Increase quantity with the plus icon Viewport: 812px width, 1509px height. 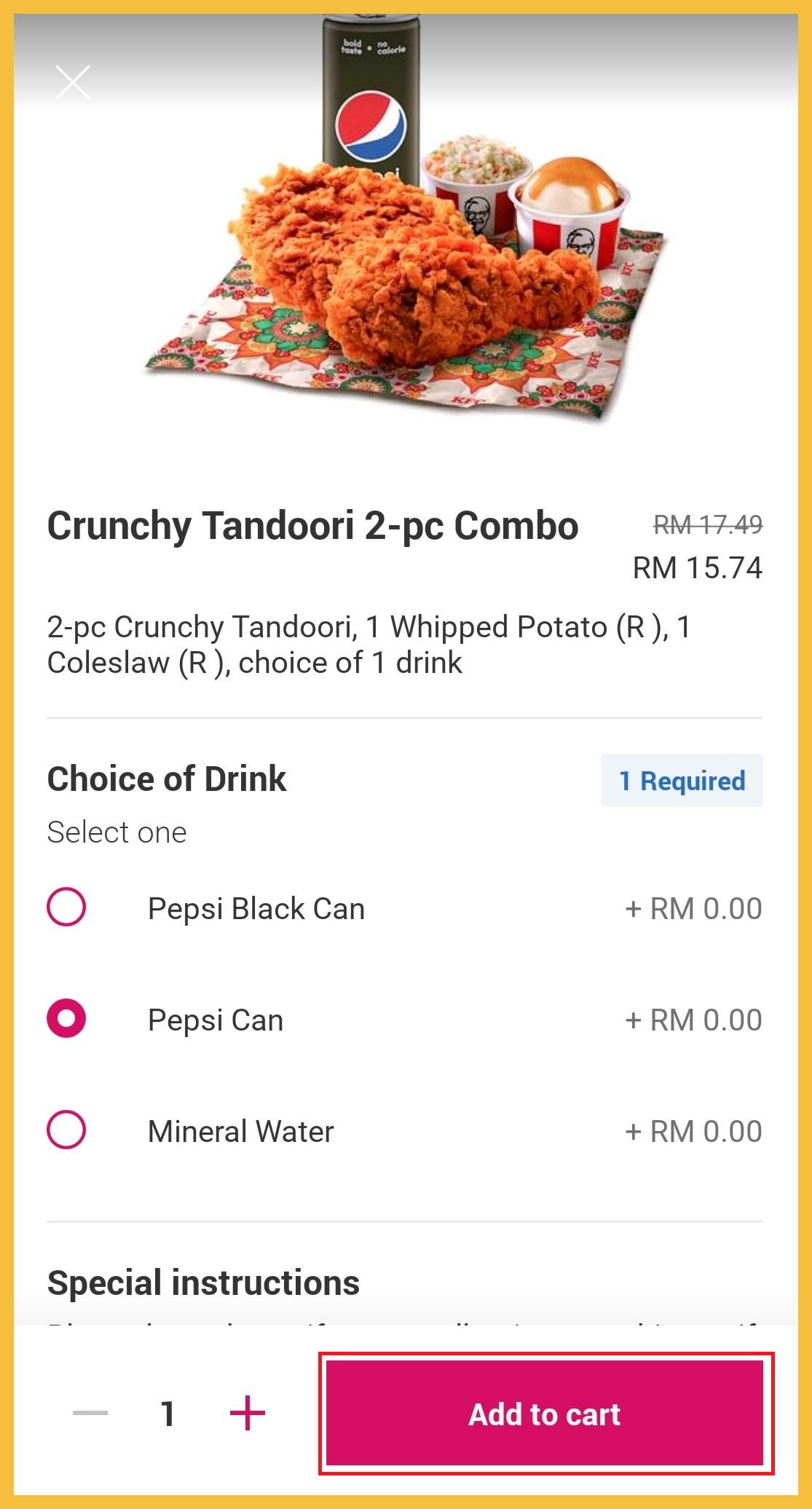pos(248,1413)
